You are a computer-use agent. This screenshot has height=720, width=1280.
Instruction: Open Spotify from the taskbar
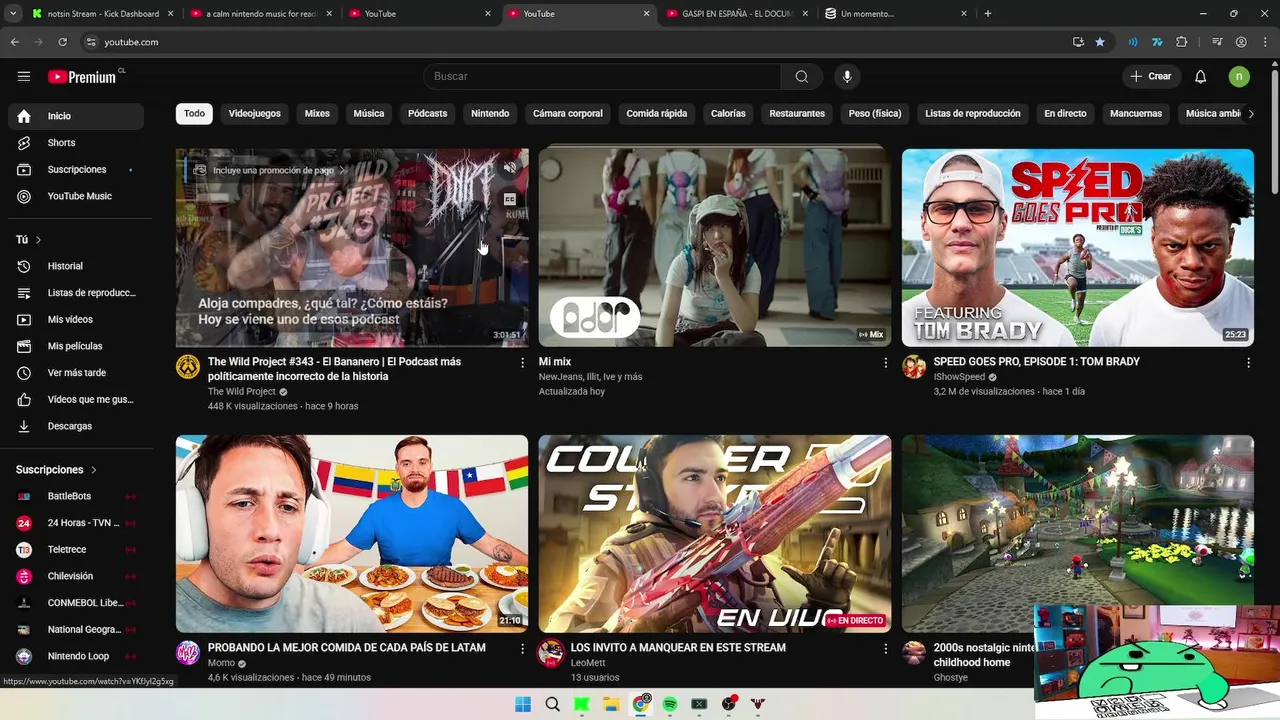pyautogui.click(x=670, y=704)
